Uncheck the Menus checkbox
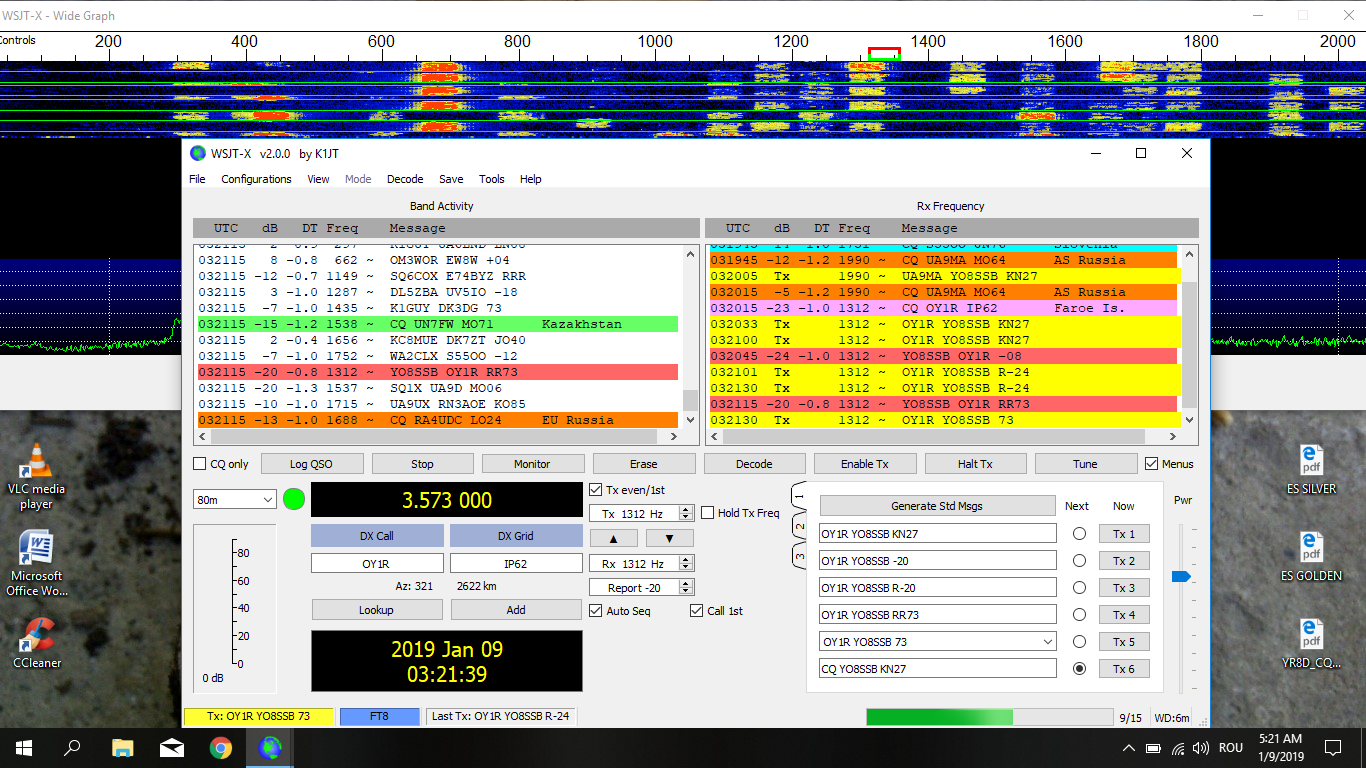The image size is (1366, 768). (1152, 464)
